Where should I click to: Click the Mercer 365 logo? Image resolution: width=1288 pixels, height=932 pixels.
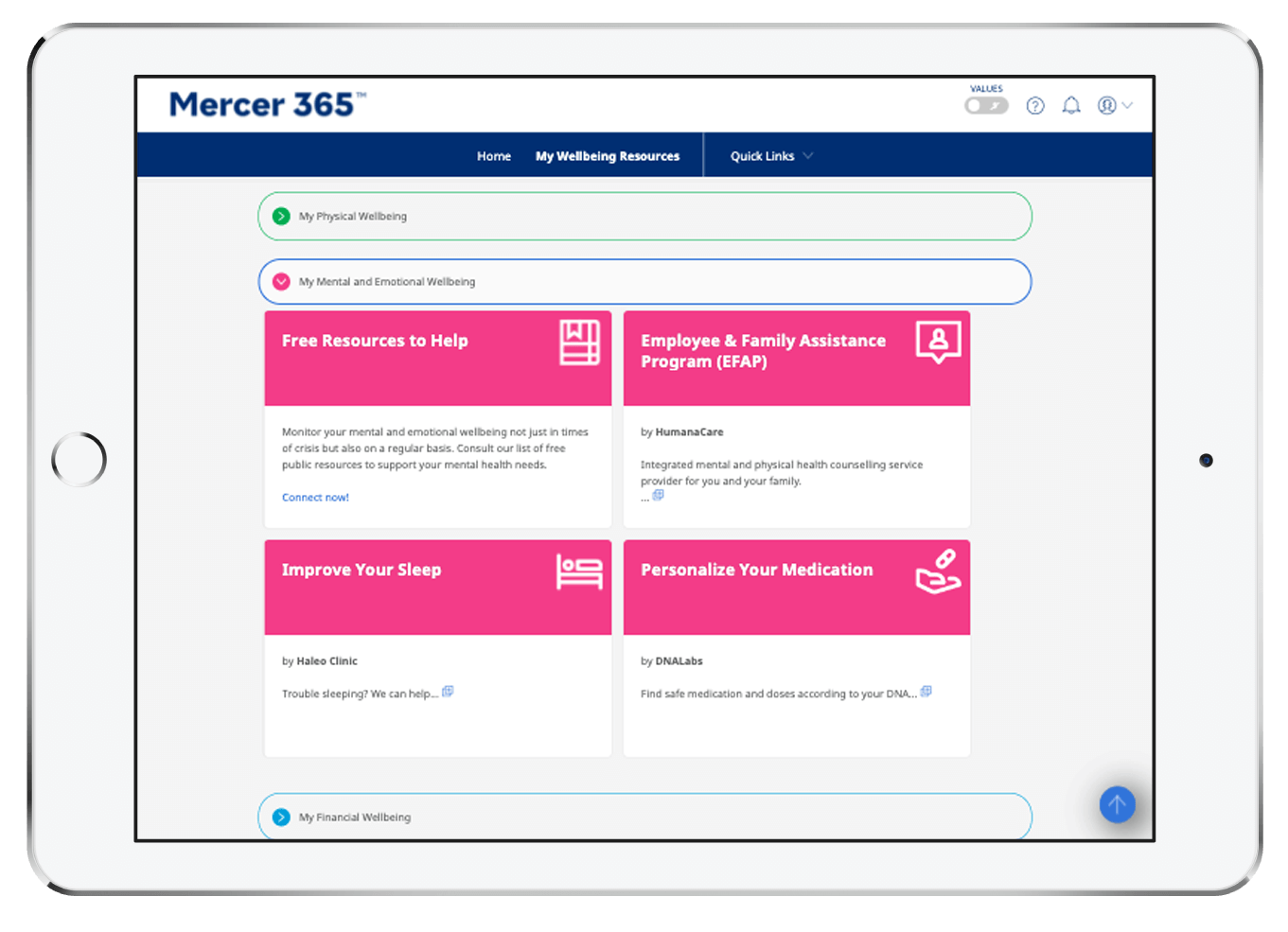[267, 104]
